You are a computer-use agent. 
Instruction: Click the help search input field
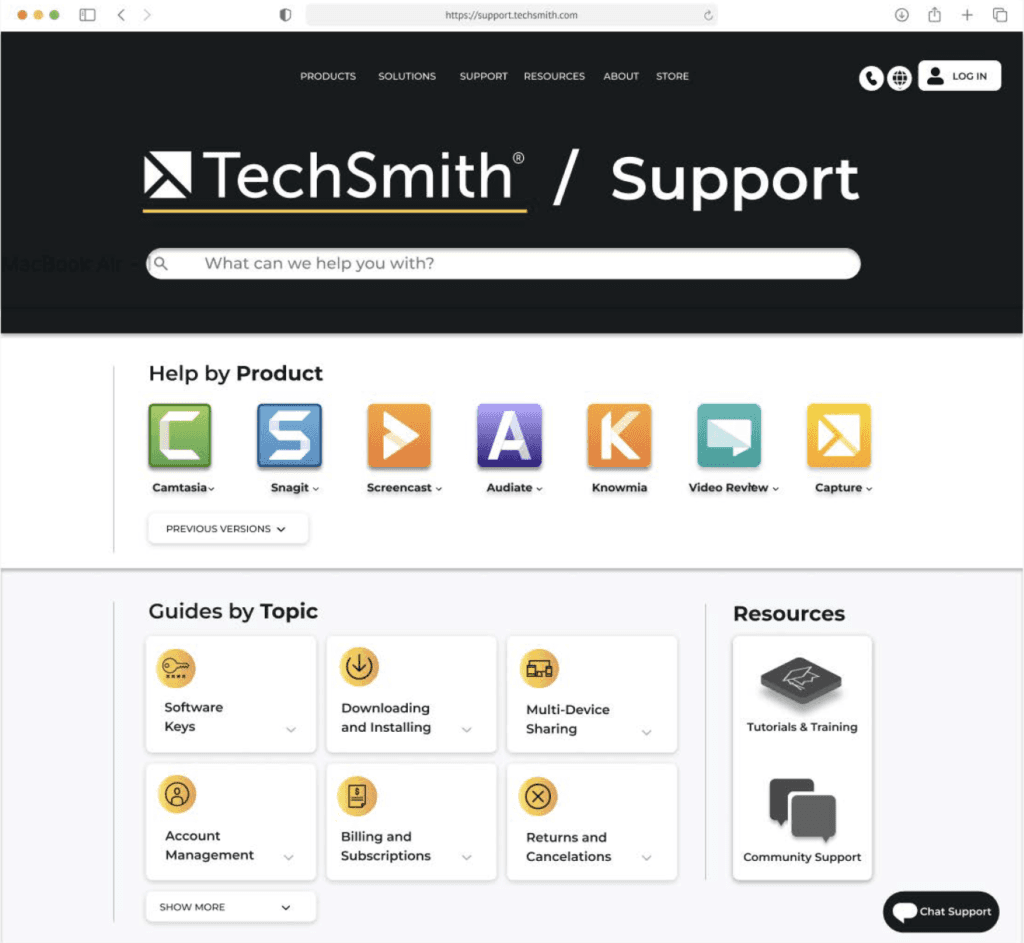pos(504,264)
